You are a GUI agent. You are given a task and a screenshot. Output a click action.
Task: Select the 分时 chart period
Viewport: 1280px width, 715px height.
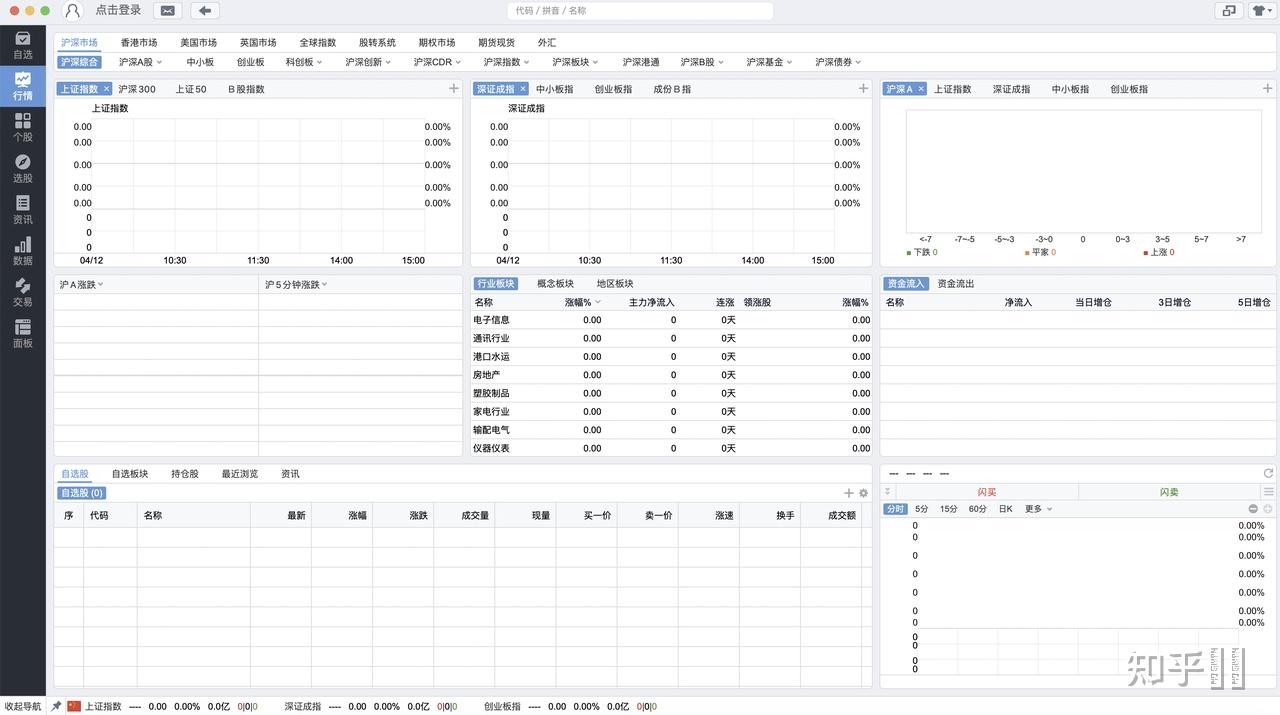[895, 509]
